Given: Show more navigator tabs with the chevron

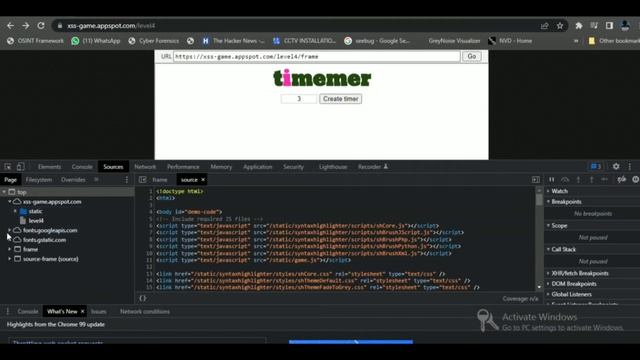Looking at the screenshot, I should [96, 180].
